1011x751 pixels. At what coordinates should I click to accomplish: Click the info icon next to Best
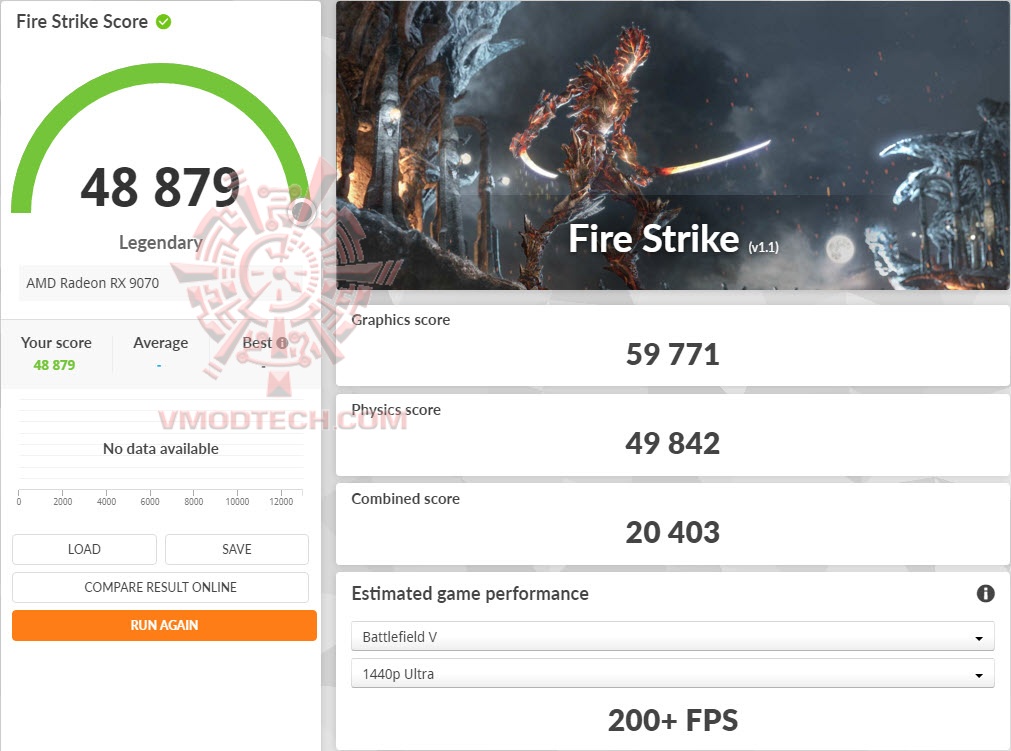282,343
